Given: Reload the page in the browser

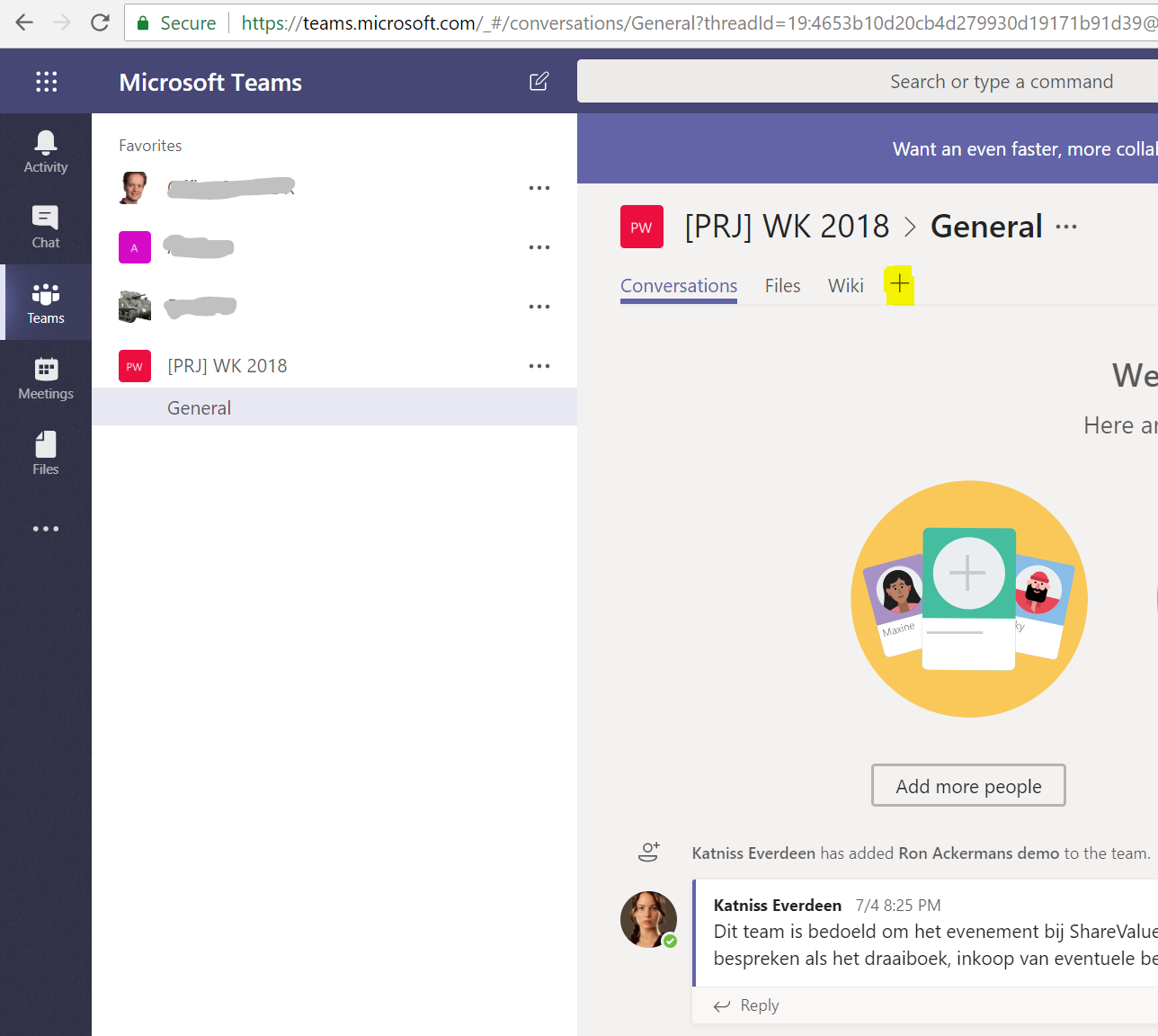Looking at the screenshot, I should click(100, 22).
